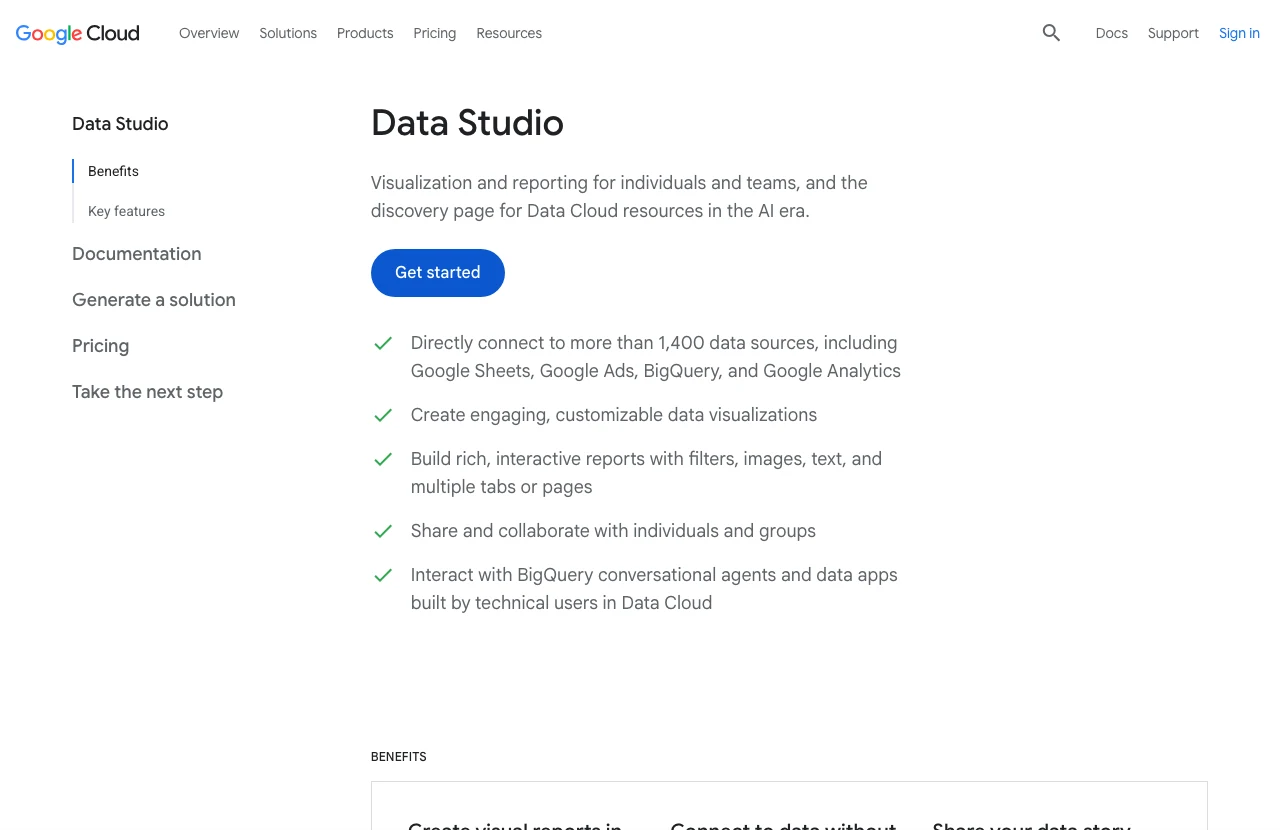This screenshot has height=830, width=1280.
Task: Open the Support link
Action: (x=1173, y=33)
